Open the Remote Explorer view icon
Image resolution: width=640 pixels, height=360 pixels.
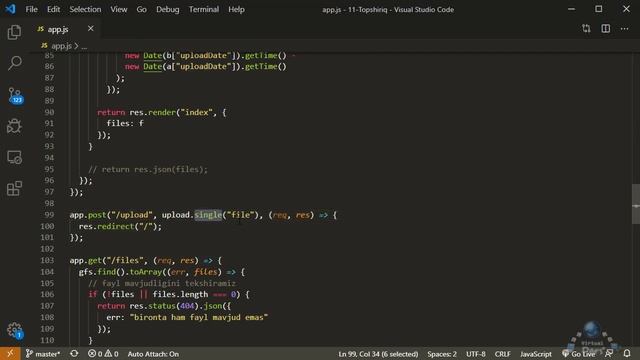tap(14, 157)
